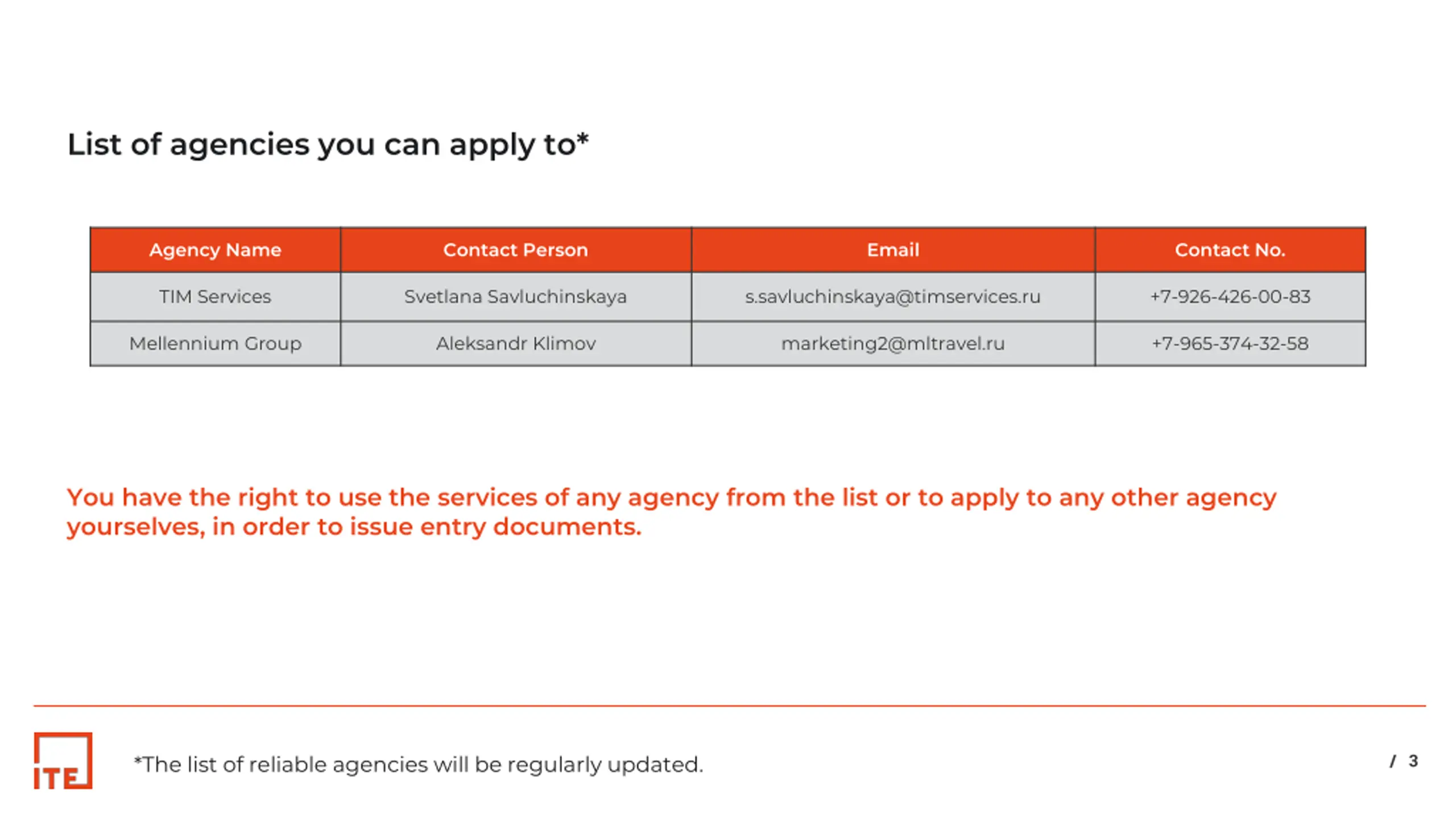The height and width of the screenshot is (819, 1456).
Task: Click the orange footer divider line
Action: pyautogui.click(x=730, y=706)
